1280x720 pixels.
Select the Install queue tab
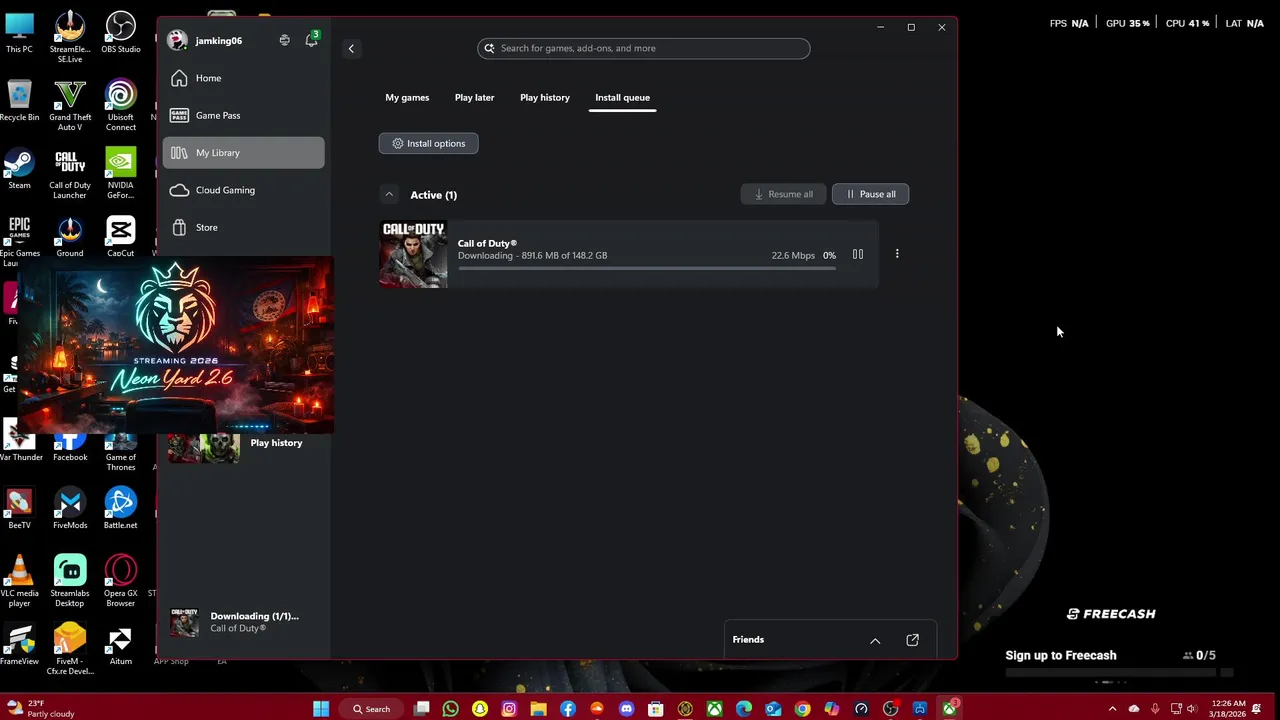pyautogui.click(x=622, y=97)
